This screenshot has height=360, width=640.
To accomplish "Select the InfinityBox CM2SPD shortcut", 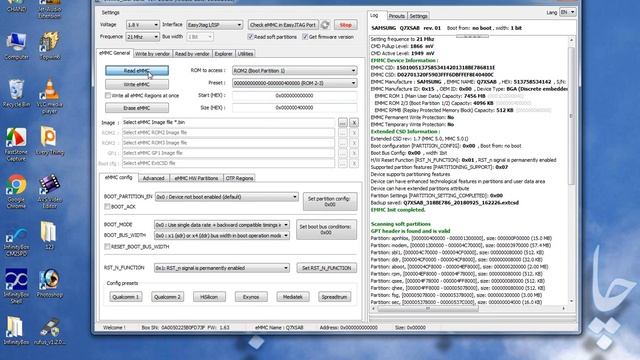I will 16,241.
